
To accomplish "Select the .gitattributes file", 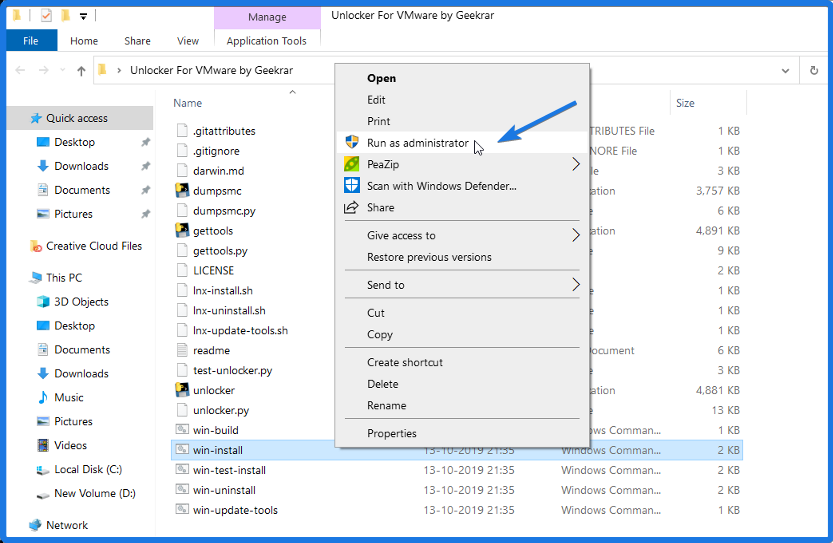I will pos(224,131).
